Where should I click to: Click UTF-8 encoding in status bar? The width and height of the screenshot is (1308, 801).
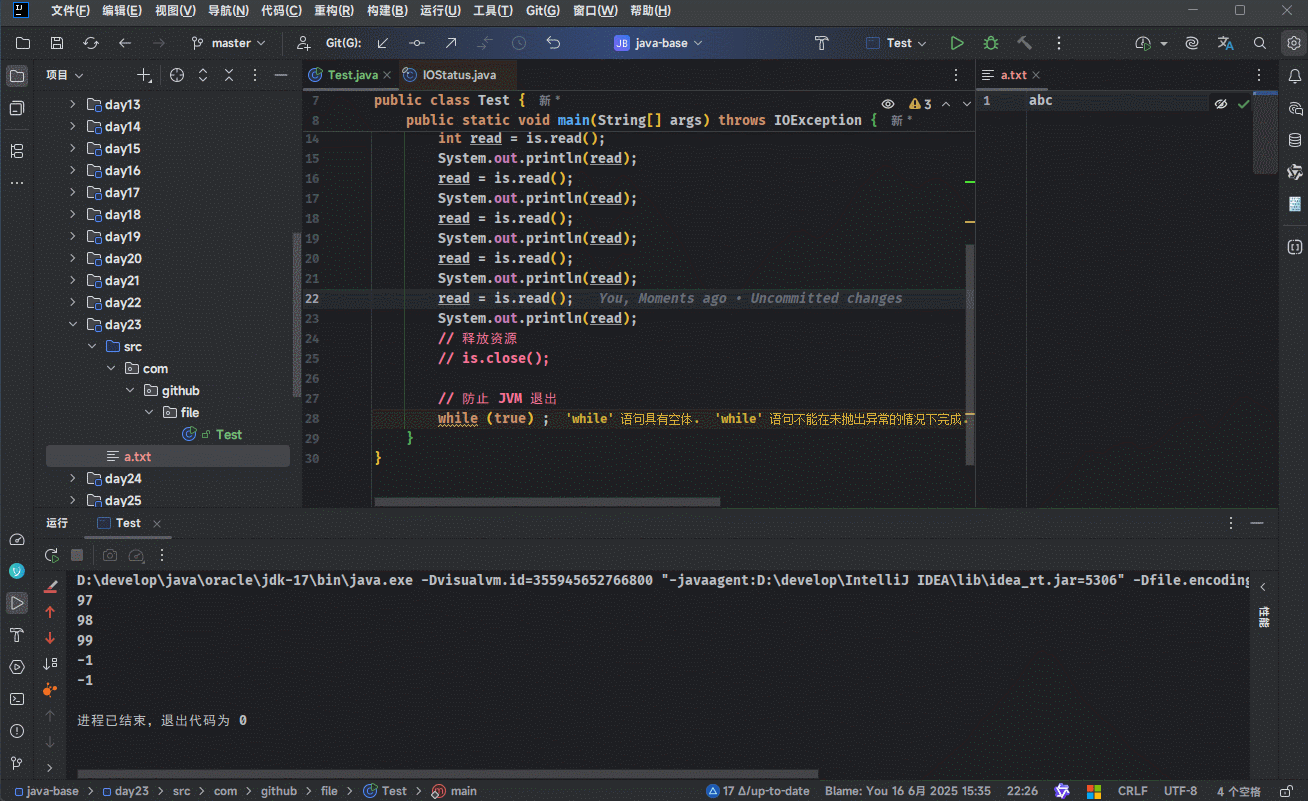1180,791
